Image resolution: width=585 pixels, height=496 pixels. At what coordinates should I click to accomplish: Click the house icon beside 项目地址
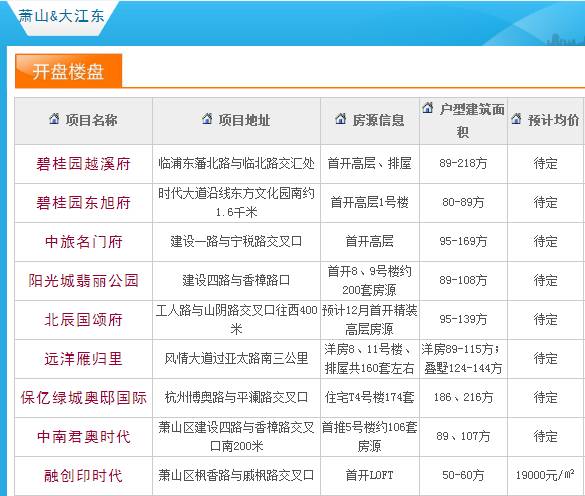pos(207,118)
